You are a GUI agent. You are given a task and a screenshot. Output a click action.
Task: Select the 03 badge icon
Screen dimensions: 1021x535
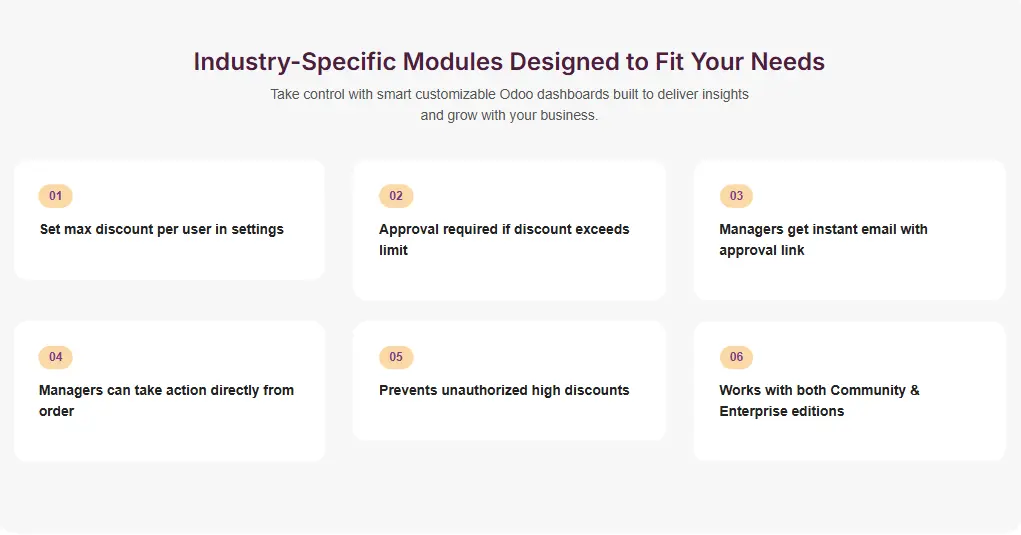click(x=736, y=196)
